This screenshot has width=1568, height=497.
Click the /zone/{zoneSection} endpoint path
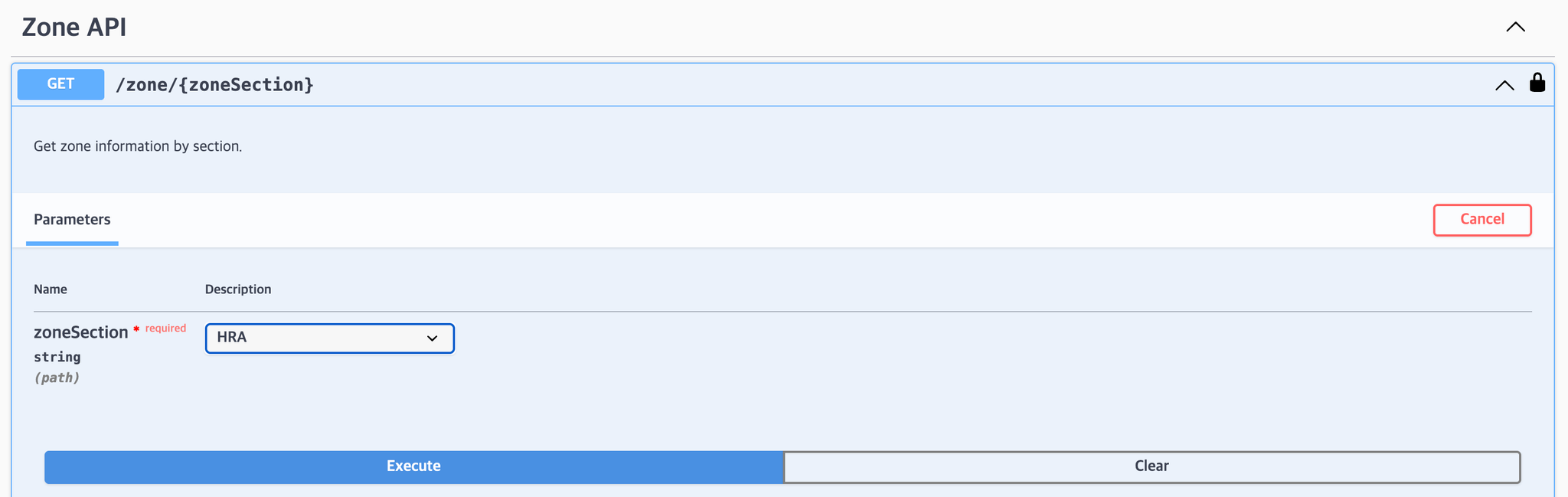[214, 85]
